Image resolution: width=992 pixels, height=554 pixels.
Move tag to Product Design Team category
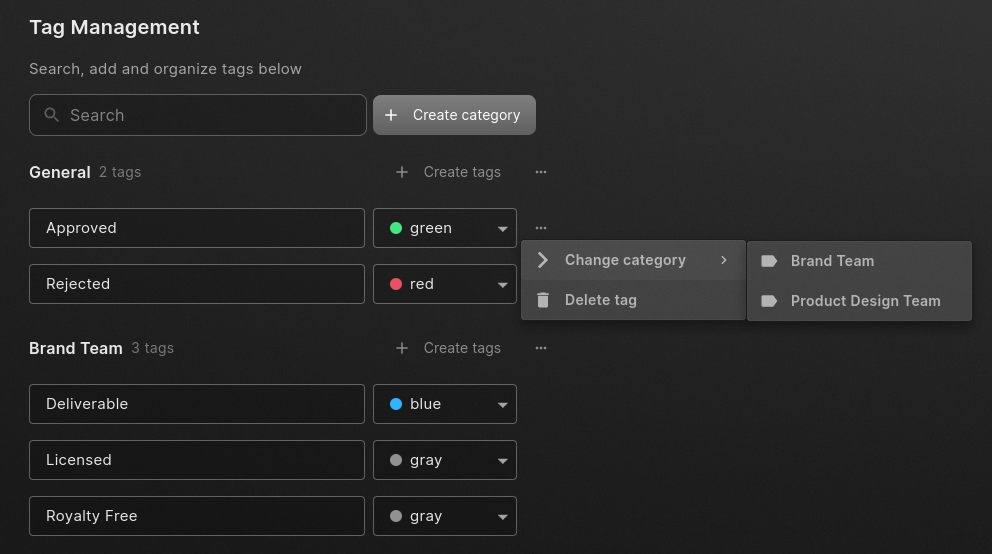pos(859,301)
